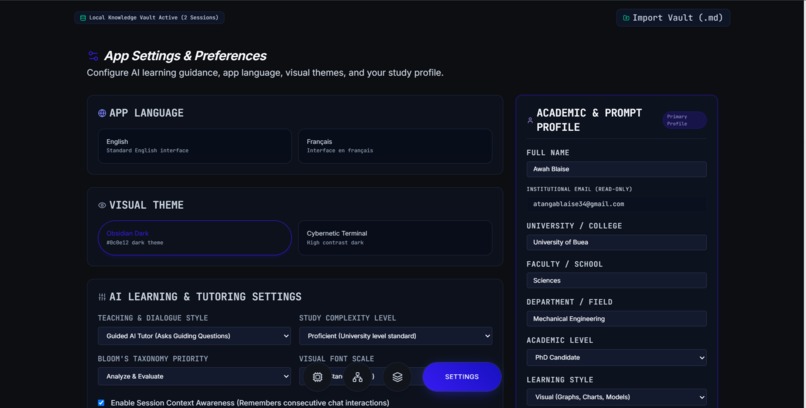Open the node graph icon in floating nav
The width and height of the screenshot is (806, 408).
pyautogui.click(x=358, y=377)
